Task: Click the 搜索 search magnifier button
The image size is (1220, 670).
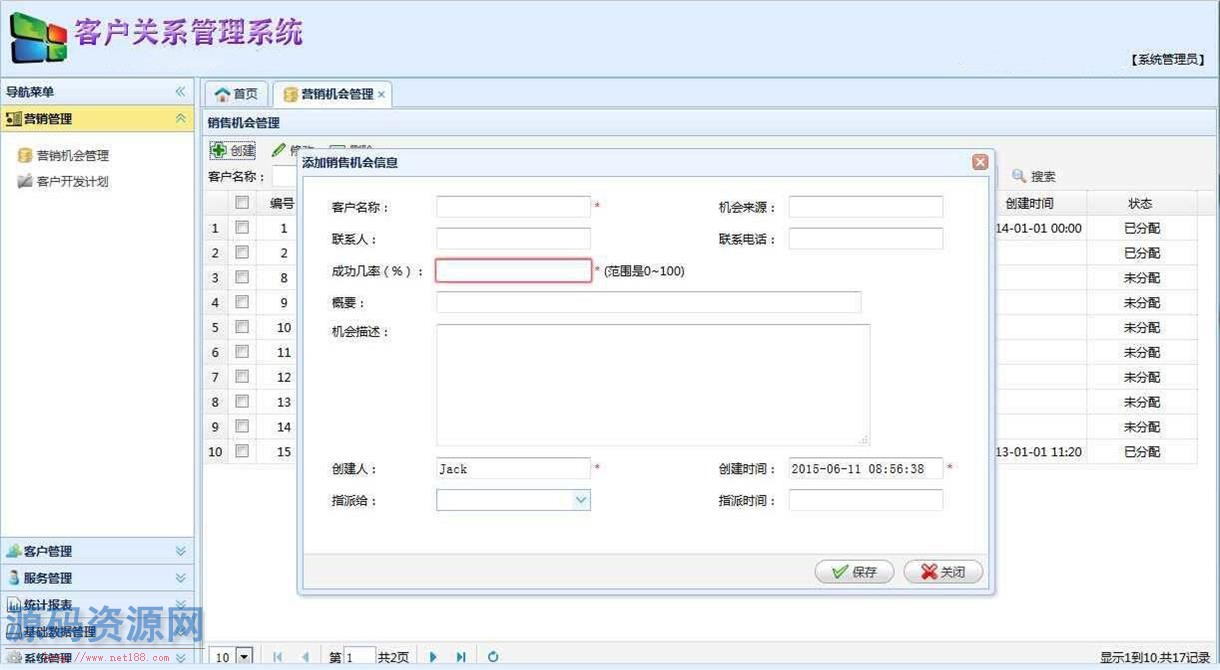Action: click(1033, 176)
